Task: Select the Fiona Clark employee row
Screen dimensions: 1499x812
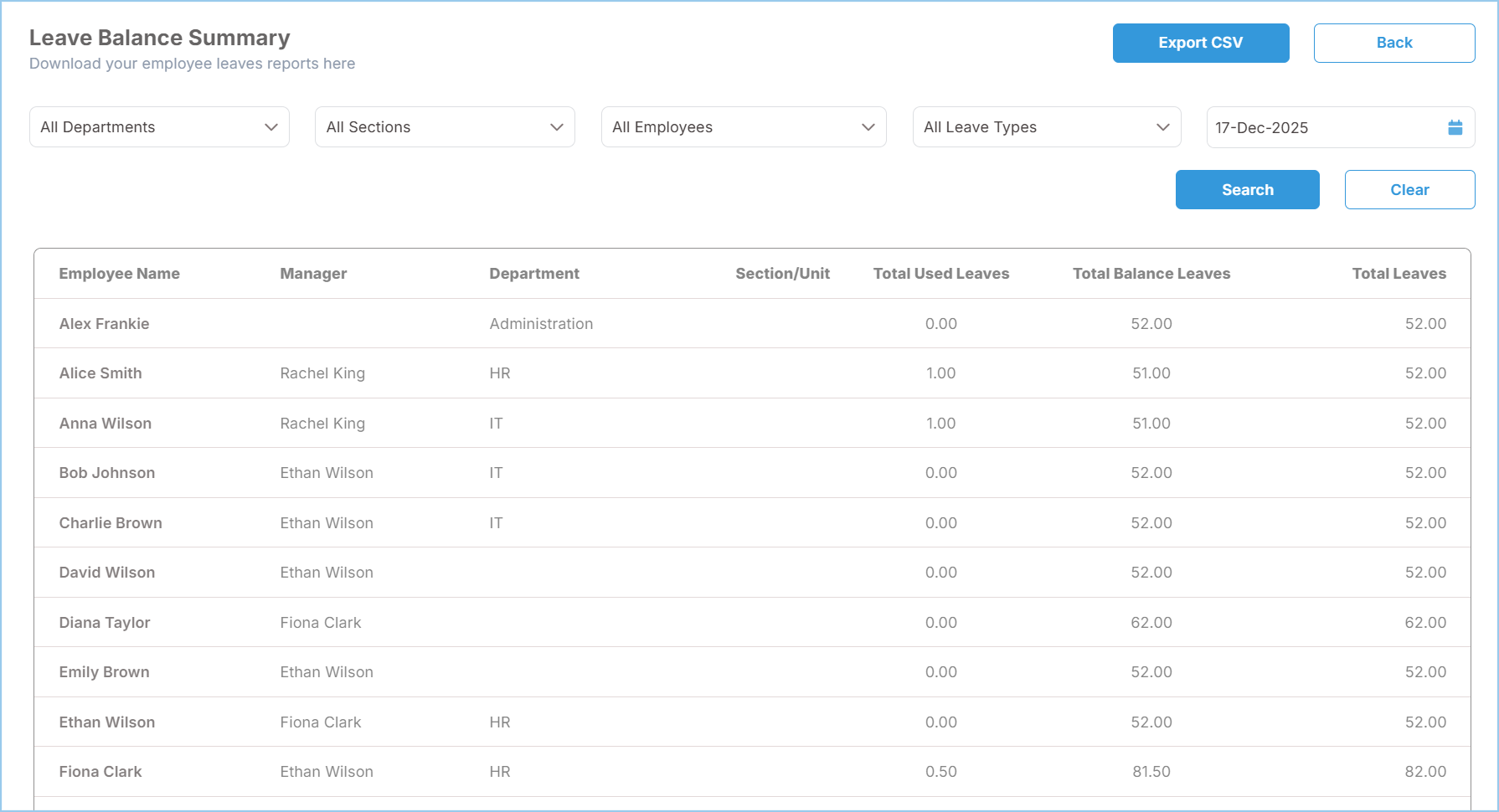Action: (752, 772)
